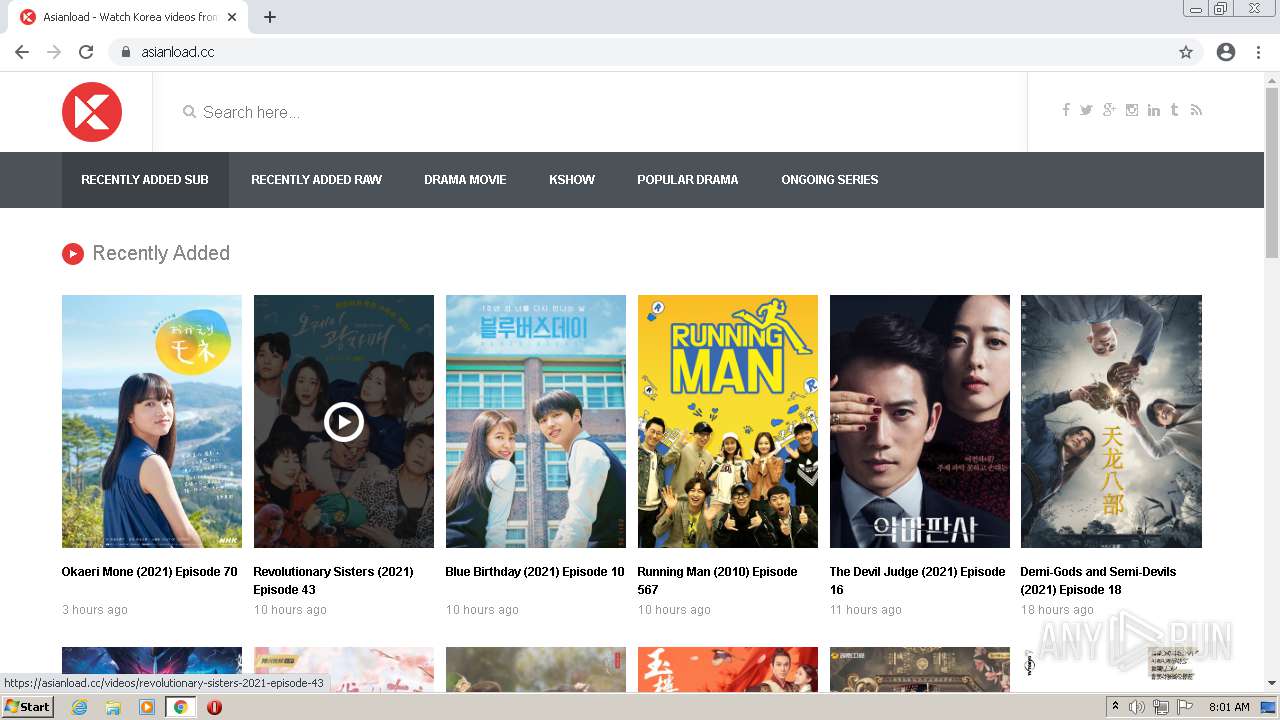
Task: Open the Windows Start menu
Action: tap(27, 707)
